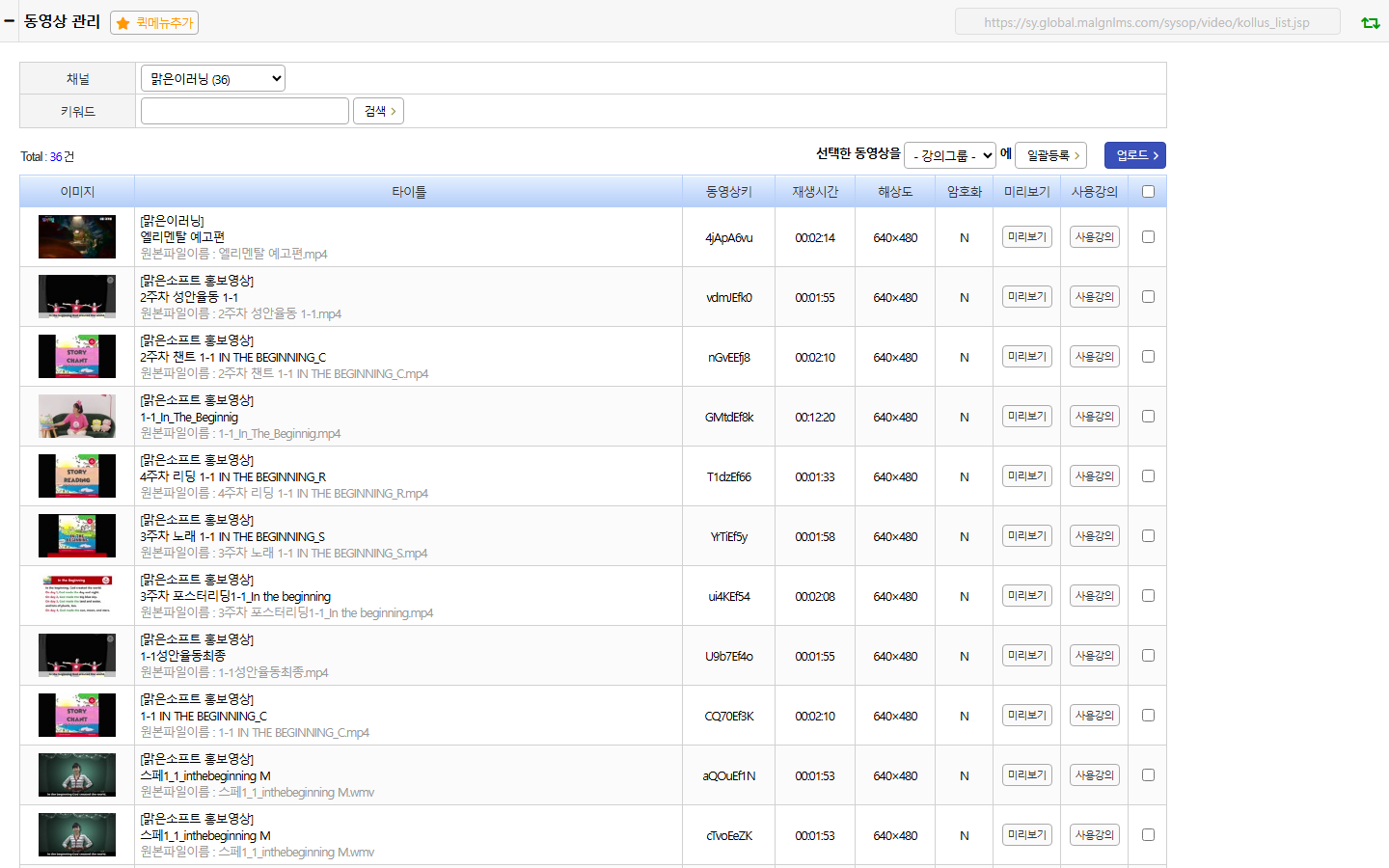Expand the 강의그룹 dropdown
The image size is (1389, 868).
coord(950,155)
